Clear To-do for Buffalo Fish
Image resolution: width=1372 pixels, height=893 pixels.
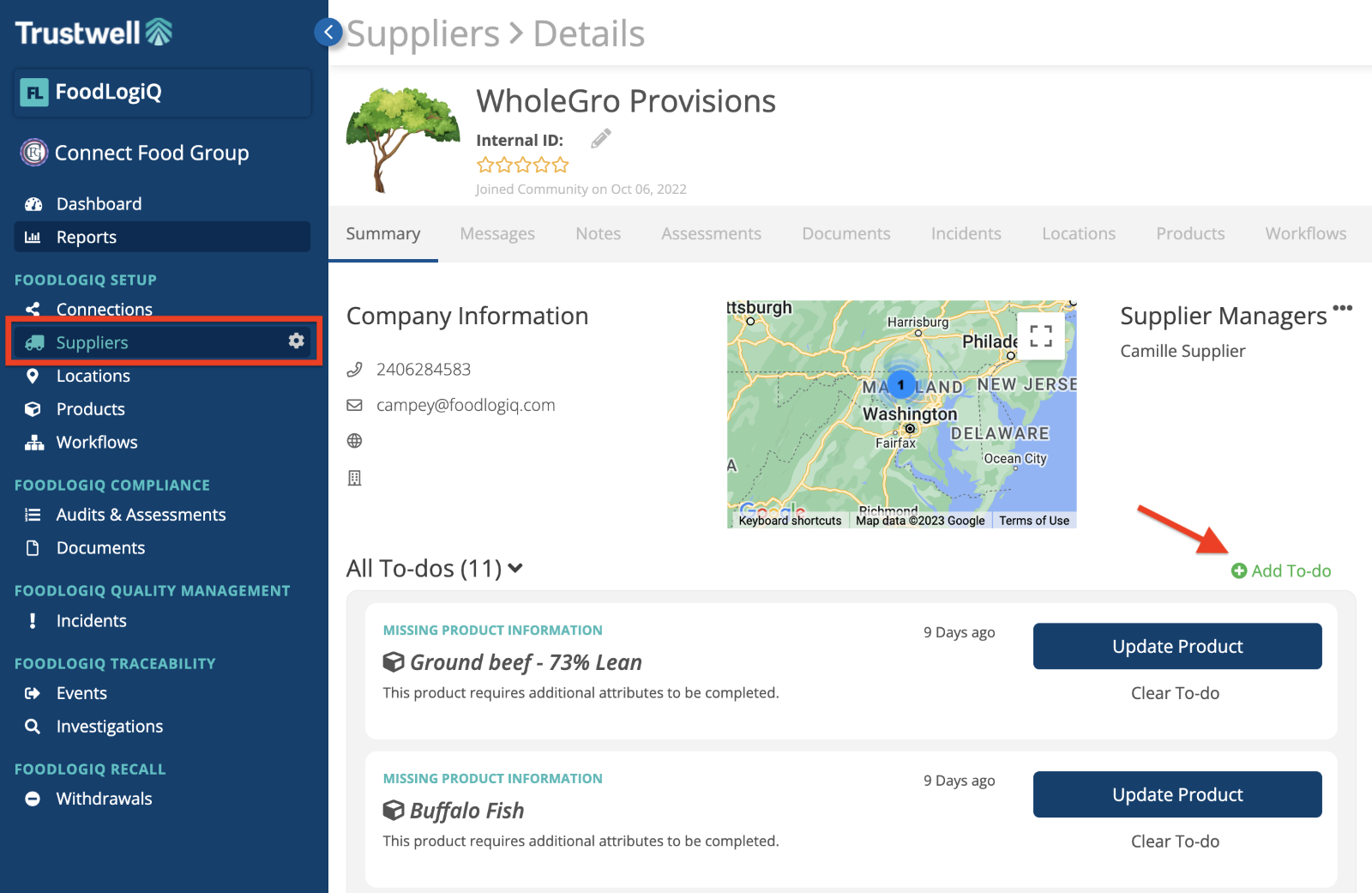point(1175,842)
